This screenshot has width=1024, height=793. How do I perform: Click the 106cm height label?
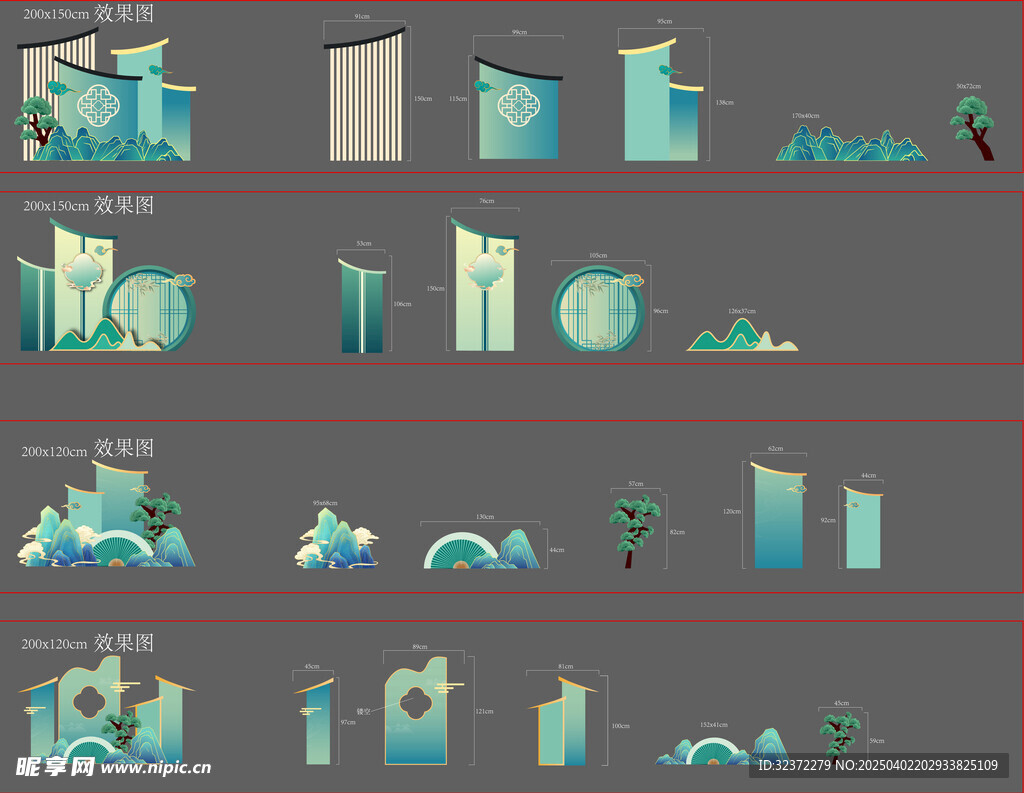pyautogui.click(x=402, y=304)
